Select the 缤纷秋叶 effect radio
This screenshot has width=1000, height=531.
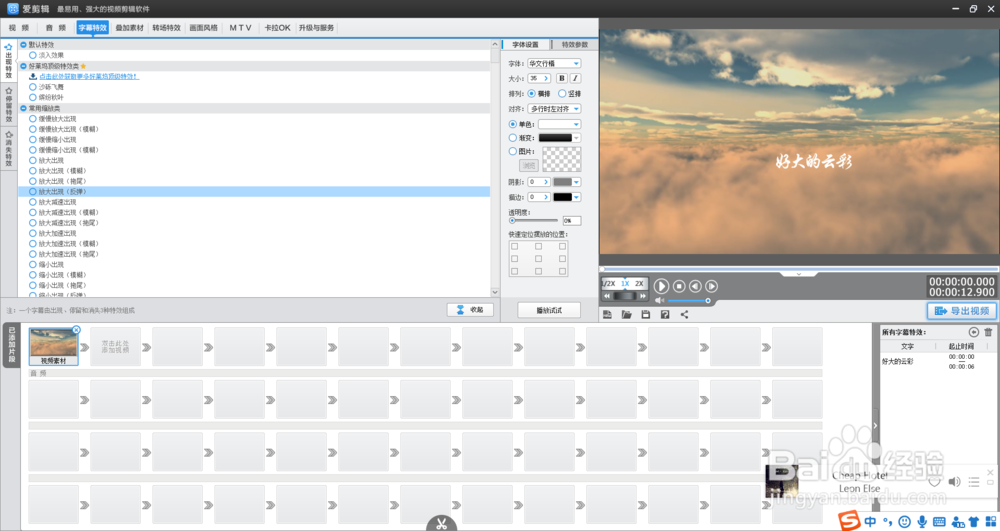(33, 98)
